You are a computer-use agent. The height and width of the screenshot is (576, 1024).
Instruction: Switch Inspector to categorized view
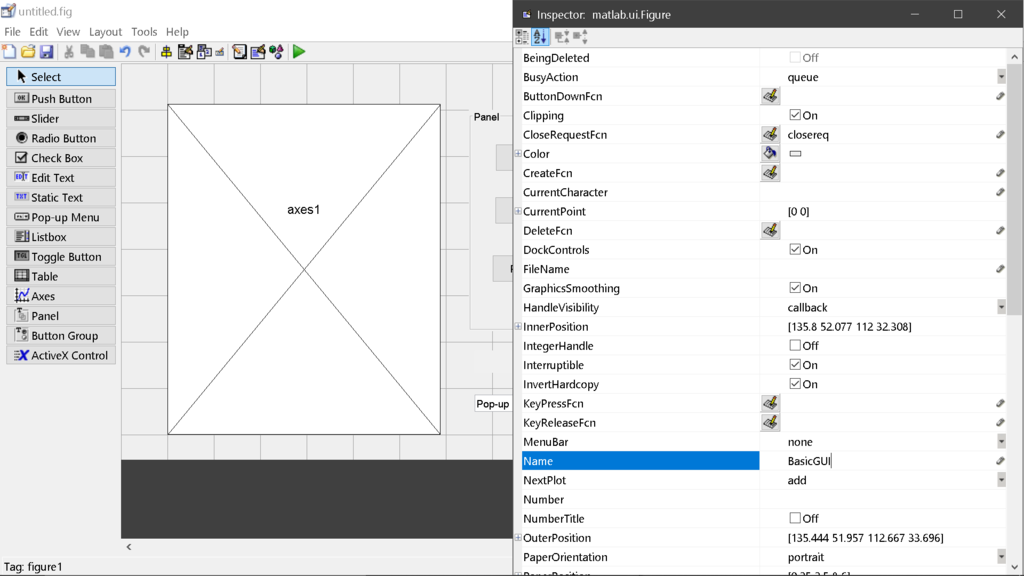pyautogui.click(x=521, y=37)
